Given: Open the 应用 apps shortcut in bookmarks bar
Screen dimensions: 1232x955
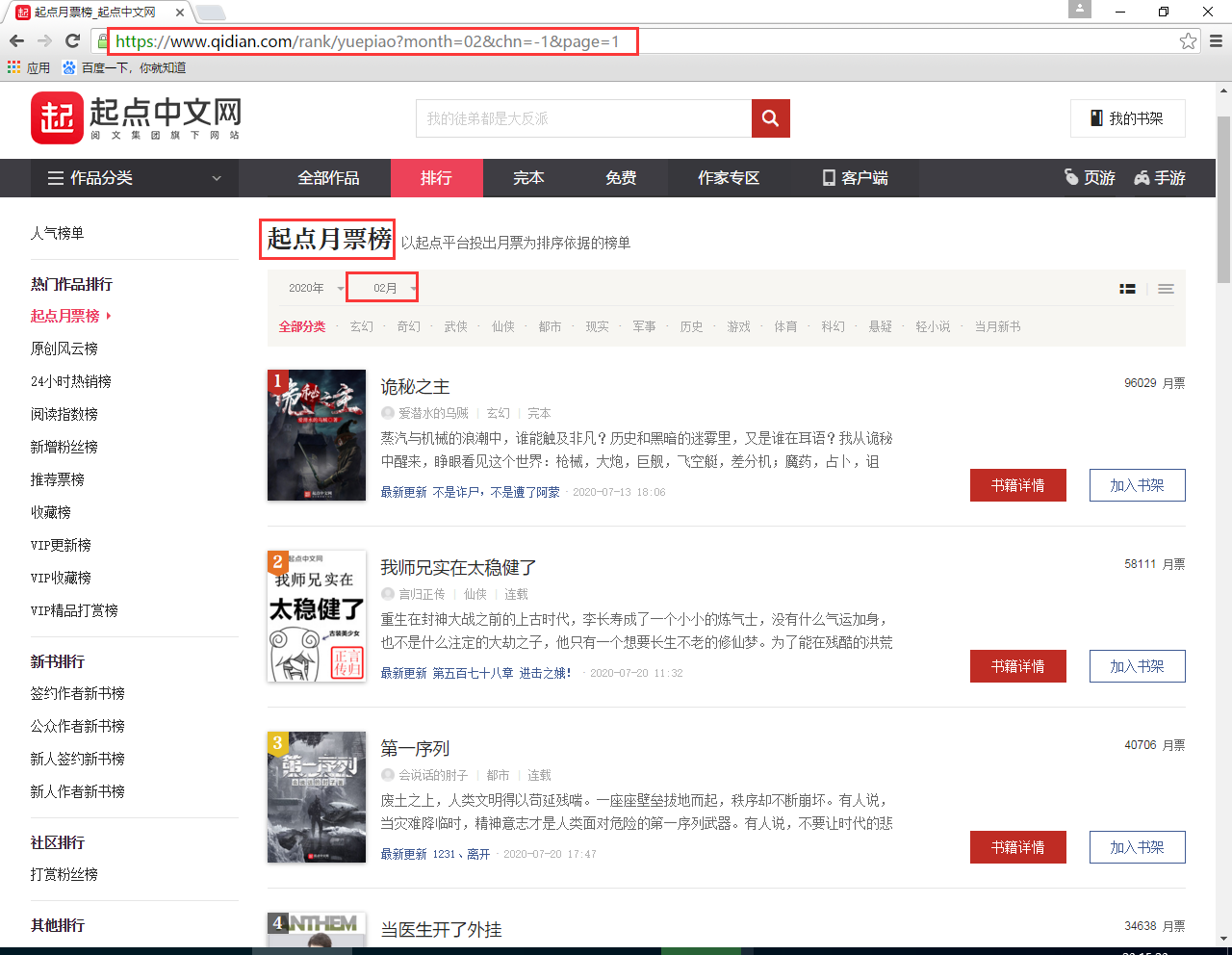Looking at the screenshot, I should (29, 67).
